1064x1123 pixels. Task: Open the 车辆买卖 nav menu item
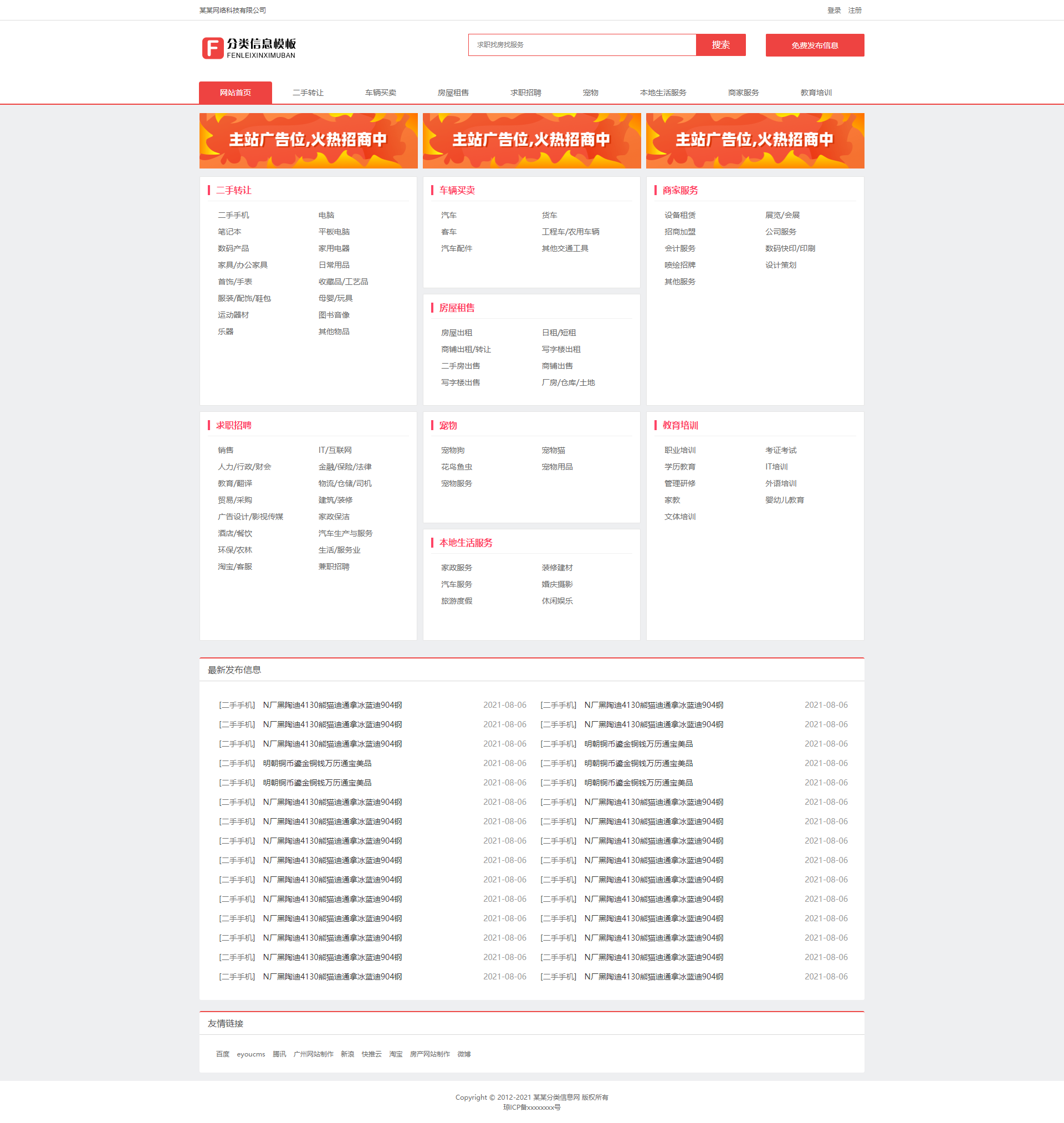[x=381, y=93]
